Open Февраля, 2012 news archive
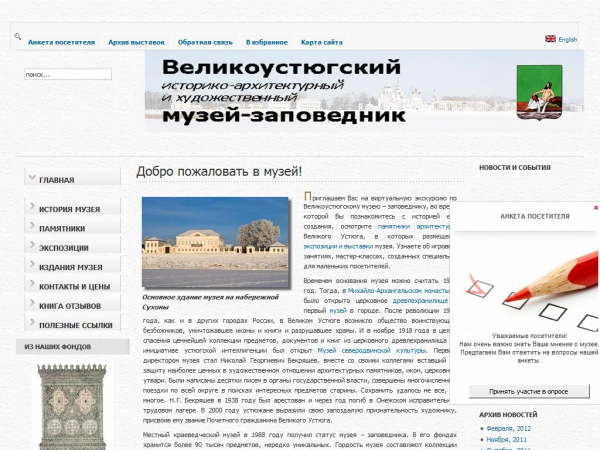 tap(509, 429)
